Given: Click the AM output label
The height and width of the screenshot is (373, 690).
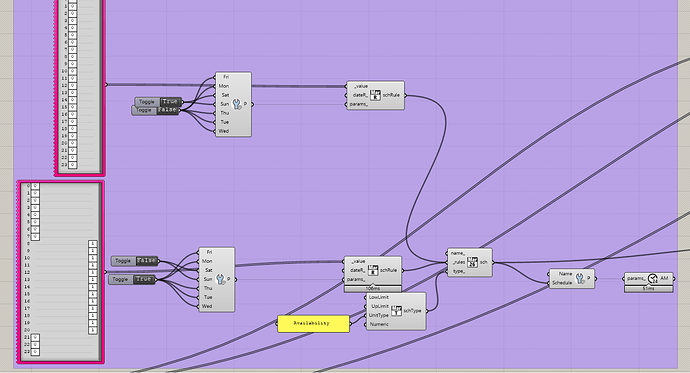Looking at the screenshot, I should (x=664, y=278).
